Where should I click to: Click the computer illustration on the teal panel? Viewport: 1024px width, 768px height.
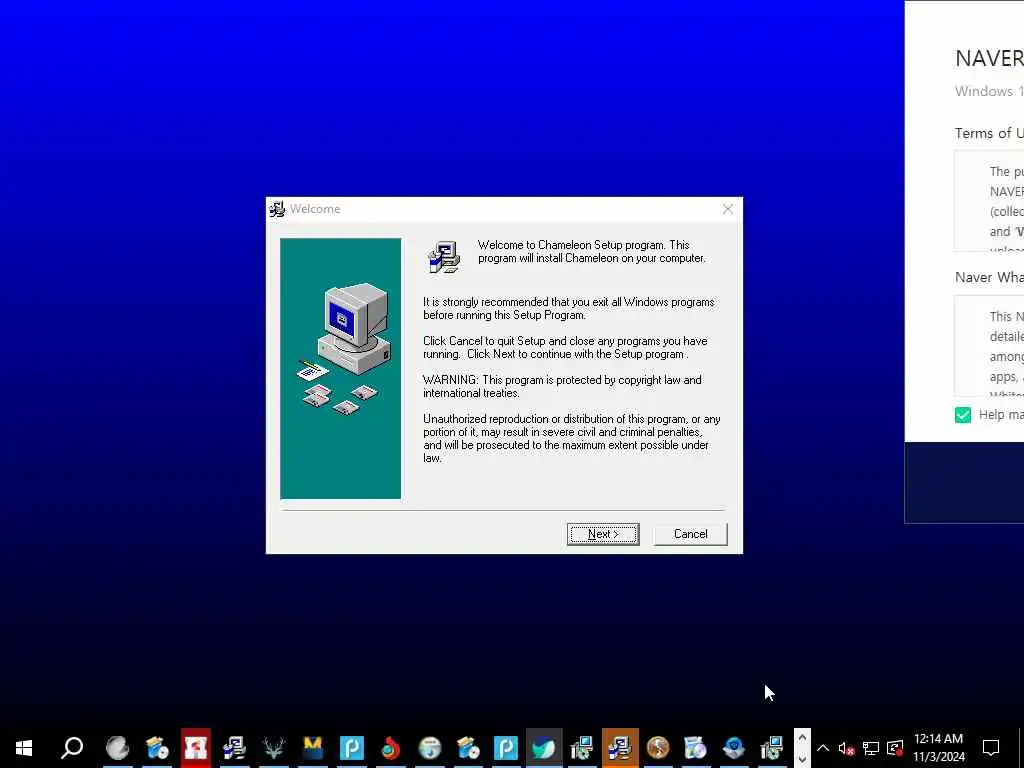pos(344,349)
